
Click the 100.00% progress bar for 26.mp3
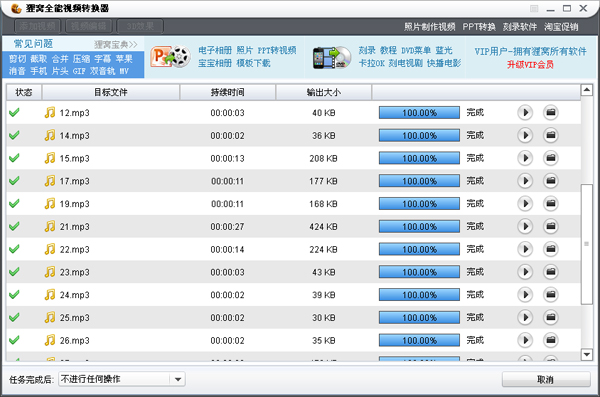point(419,340)
